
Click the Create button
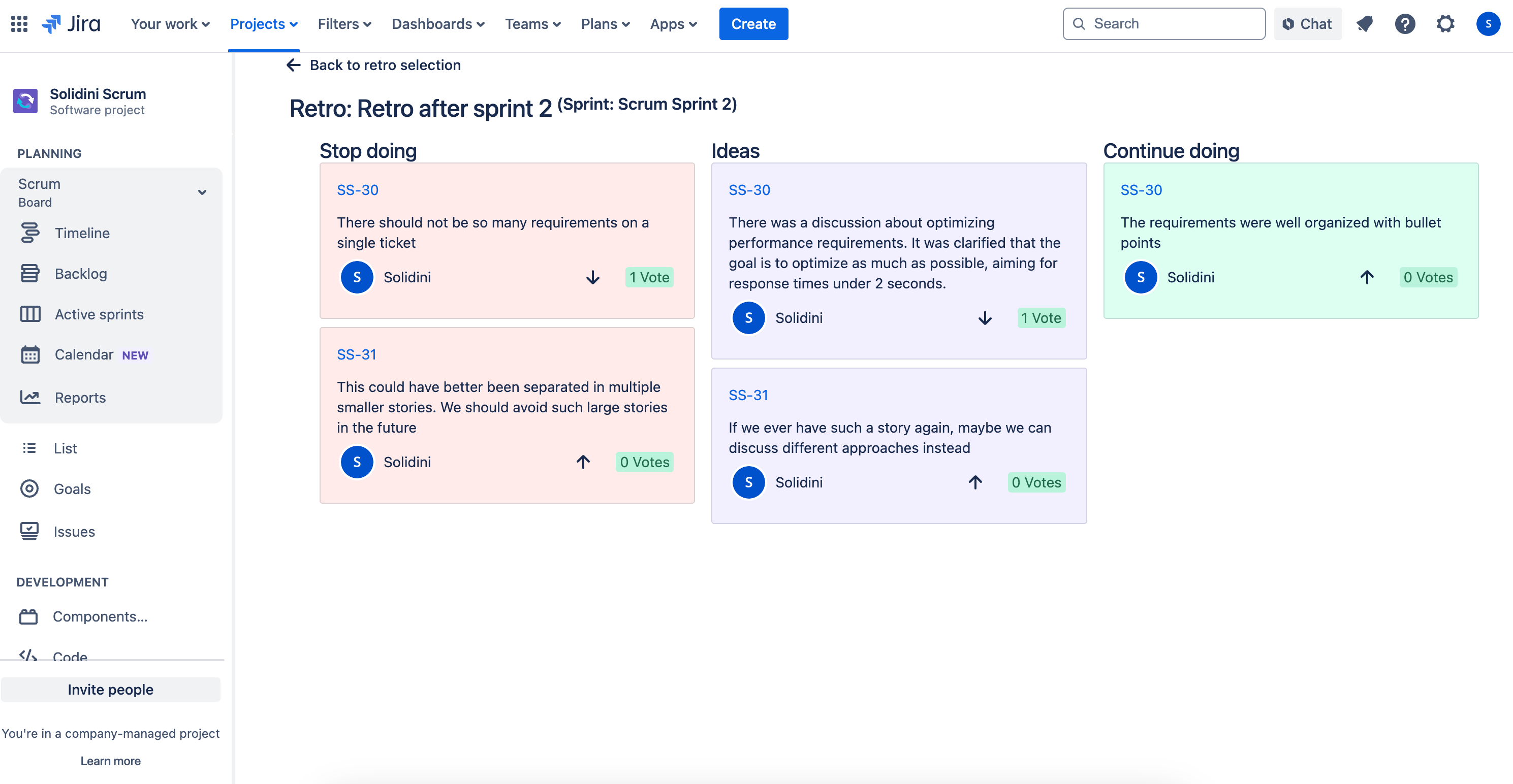pos(753,24)
